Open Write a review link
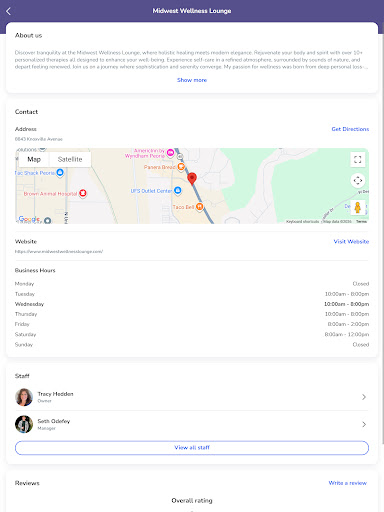384x512 pixels. tap(348, 483)
